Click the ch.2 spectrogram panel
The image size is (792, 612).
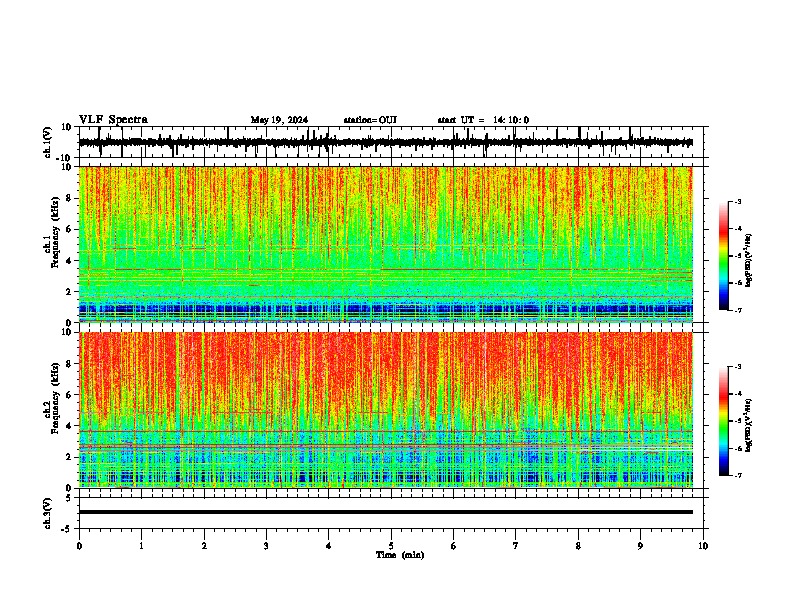pos(386,410)
